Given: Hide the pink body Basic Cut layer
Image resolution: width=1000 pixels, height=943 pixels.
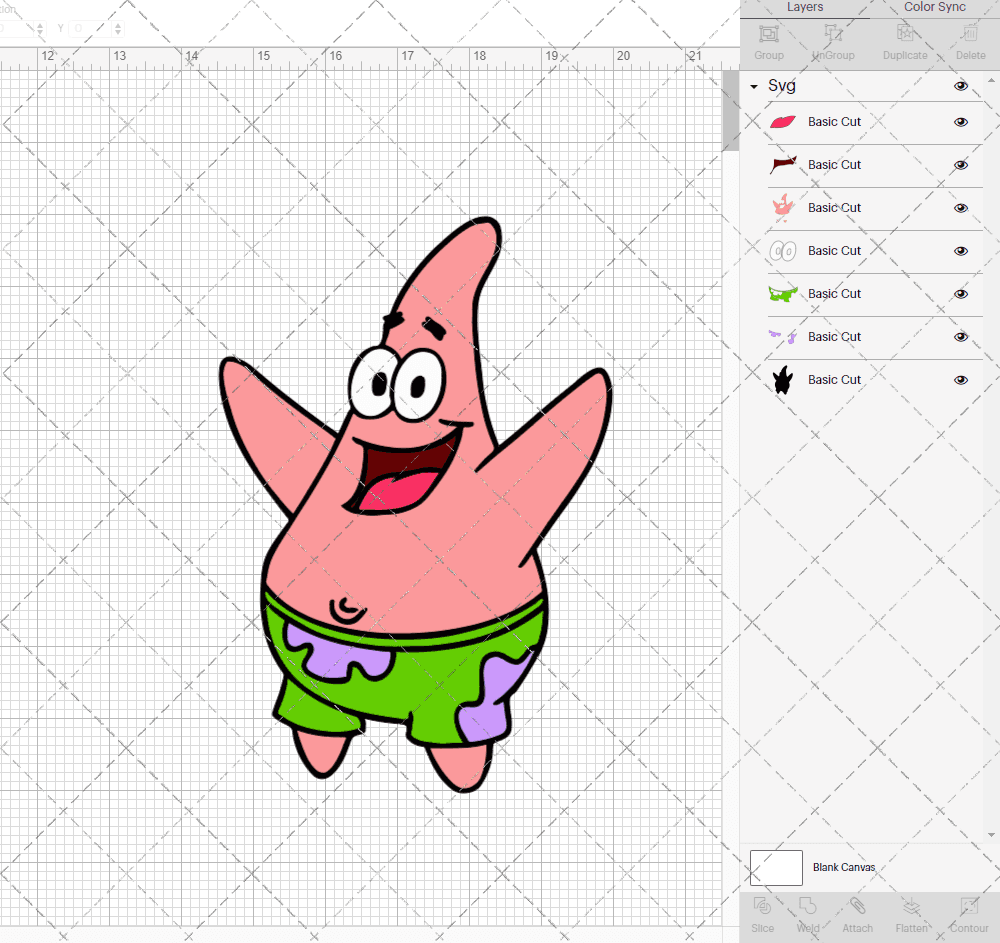Looking at the screenshot, I should click(960, 208).
